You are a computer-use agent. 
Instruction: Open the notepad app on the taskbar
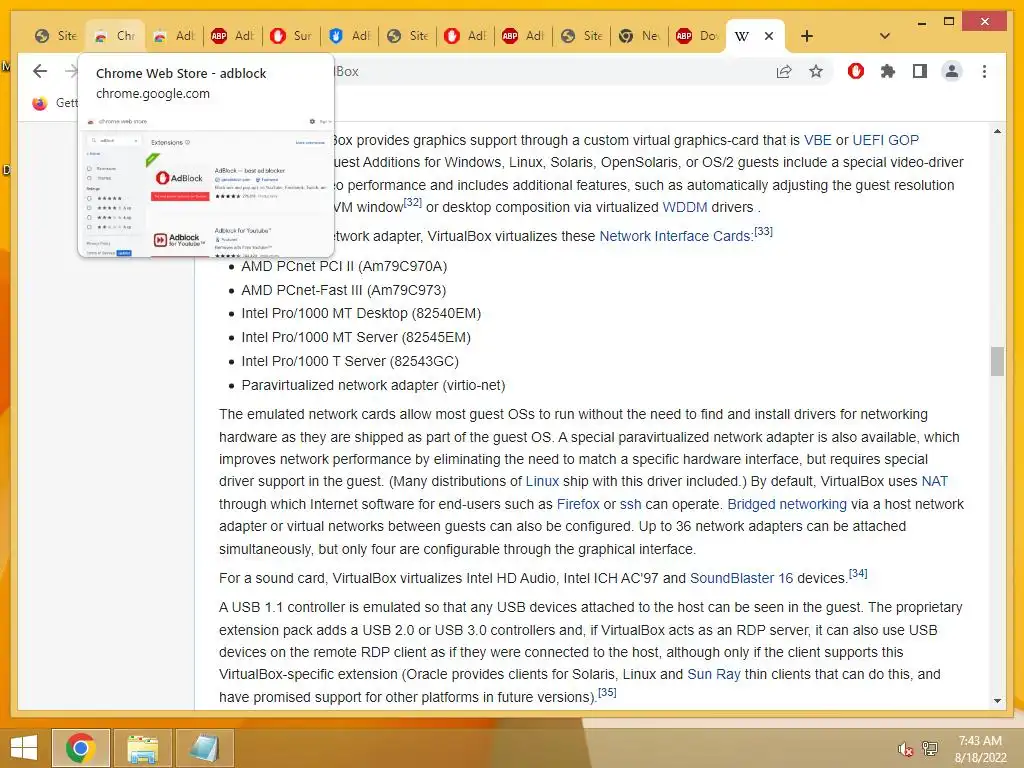pyautogui.click(x=204, y=748)
